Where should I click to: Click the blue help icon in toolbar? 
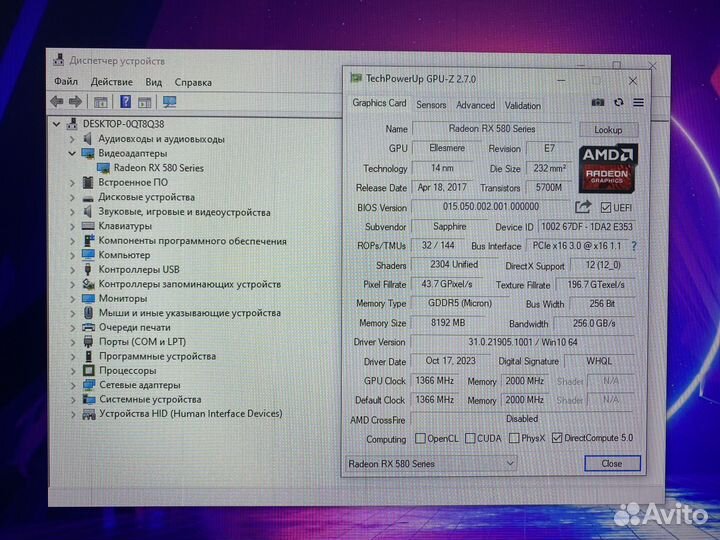(x=126, y=101)
